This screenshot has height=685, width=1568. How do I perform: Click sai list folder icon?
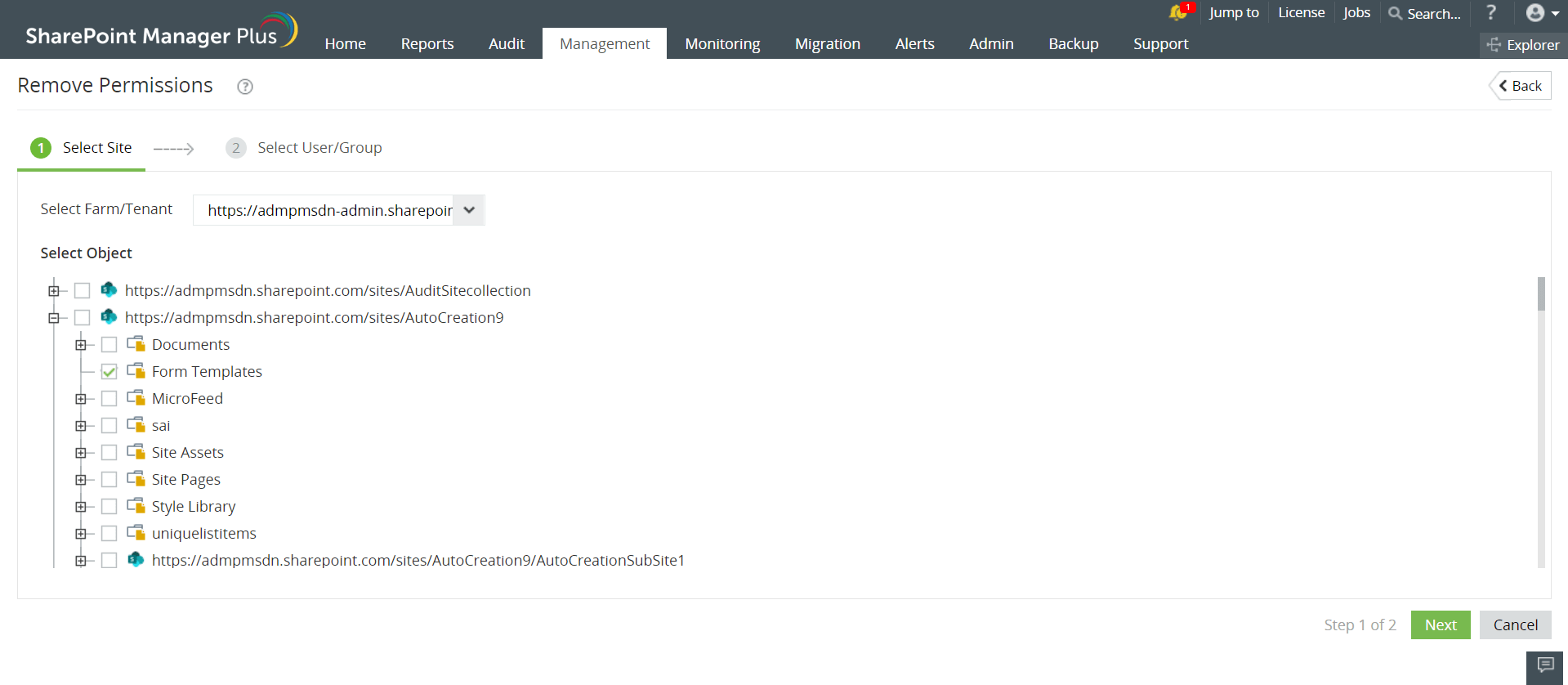(x=136, y=424)
